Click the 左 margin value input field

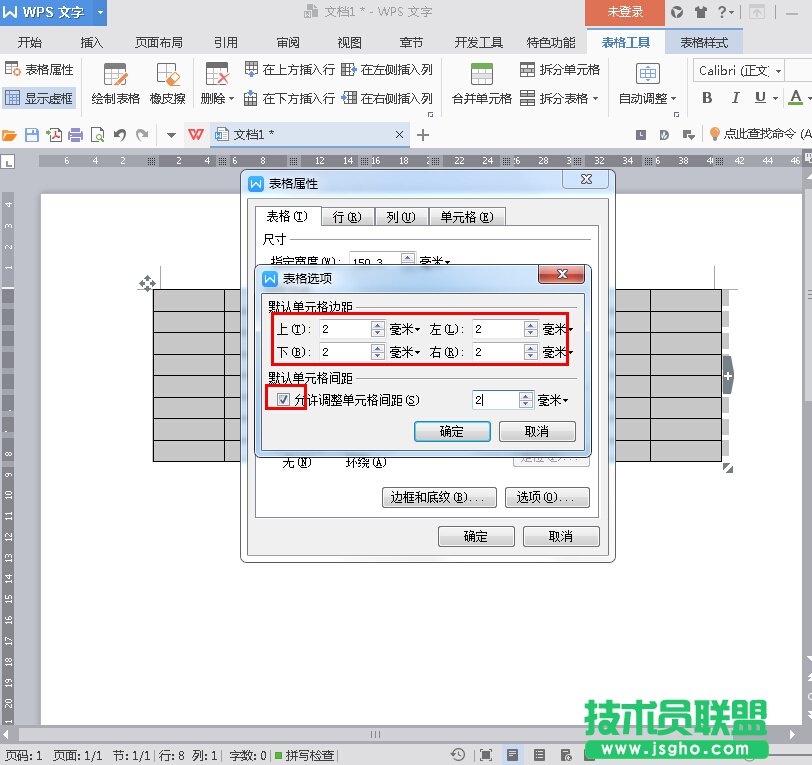click(x=495, y=328)
